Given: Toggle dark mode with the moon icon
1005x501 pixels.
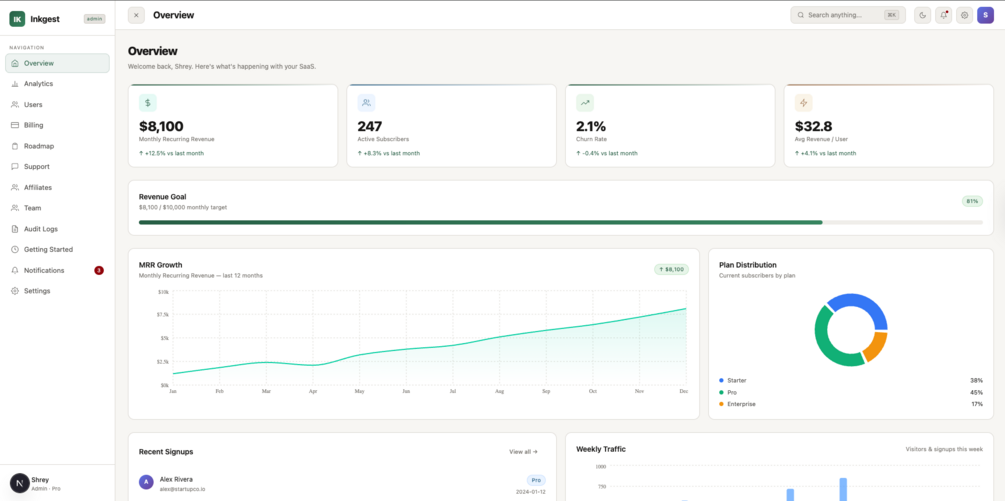Looking at the screenshot, I should 922,15.
